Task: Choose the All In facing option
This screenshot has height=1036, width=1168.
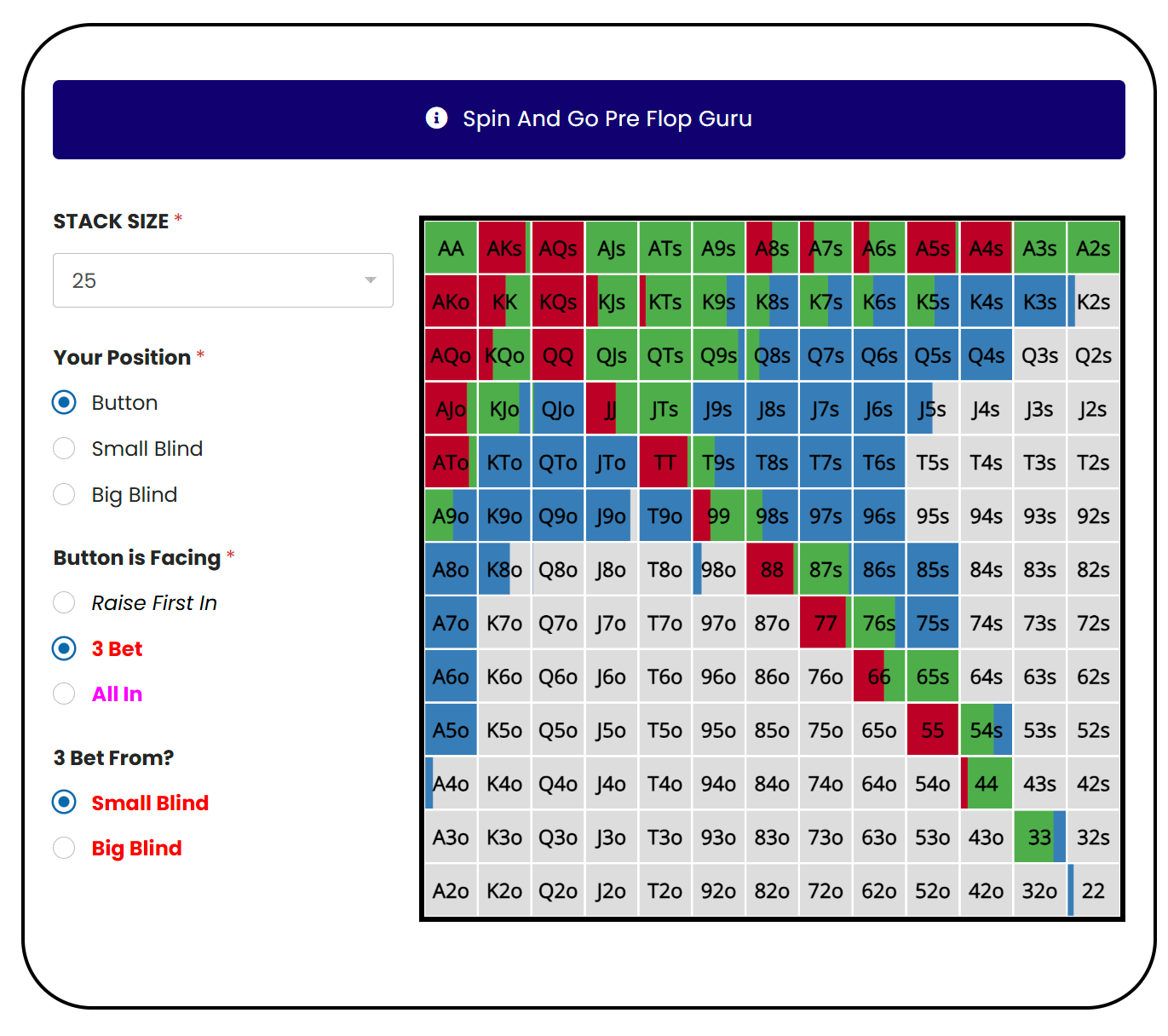Action: pyautogui.click(x=64, y=694)
